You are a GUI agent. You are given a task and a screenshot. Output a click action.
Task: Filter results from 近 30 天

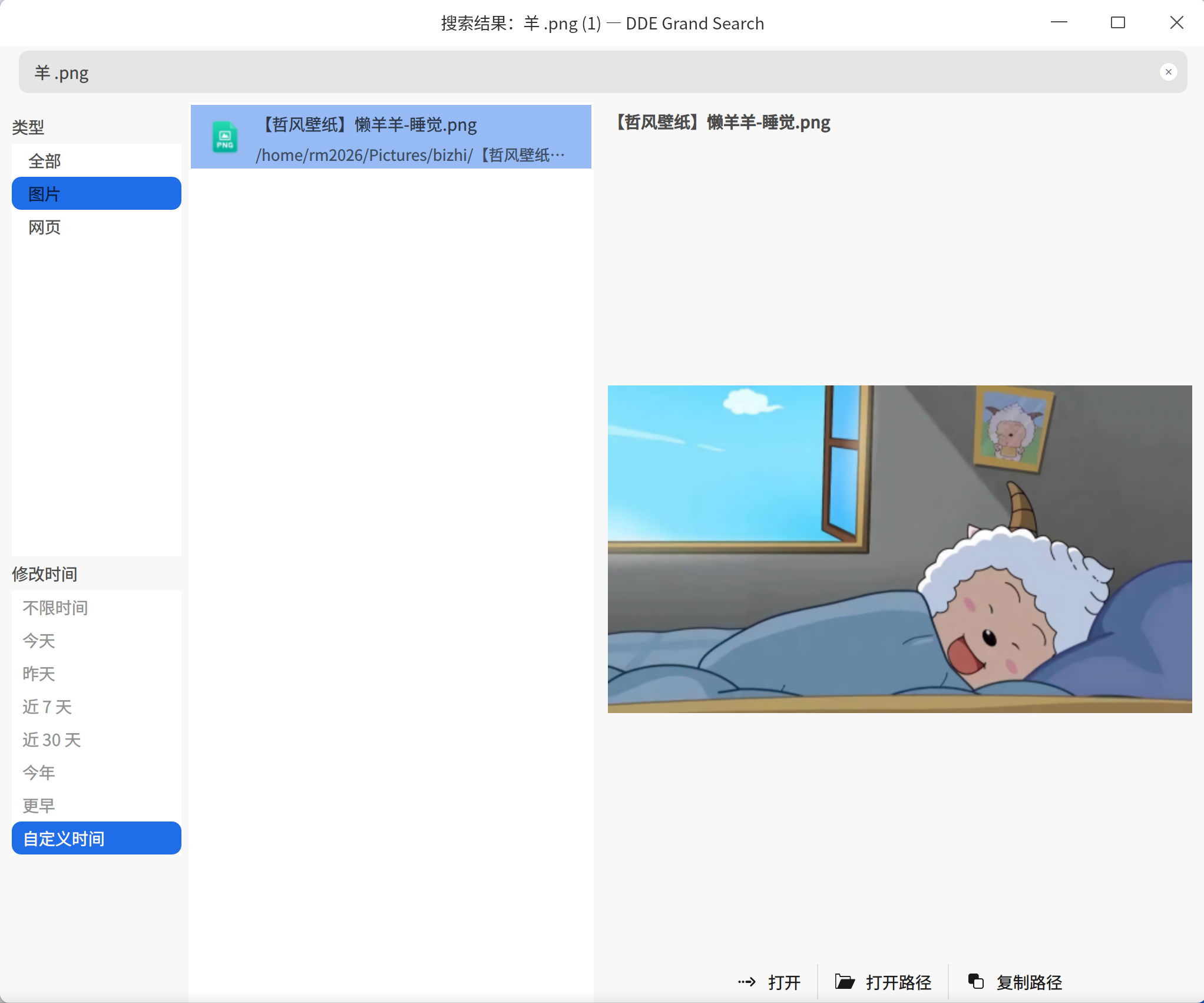click(97, 740)
